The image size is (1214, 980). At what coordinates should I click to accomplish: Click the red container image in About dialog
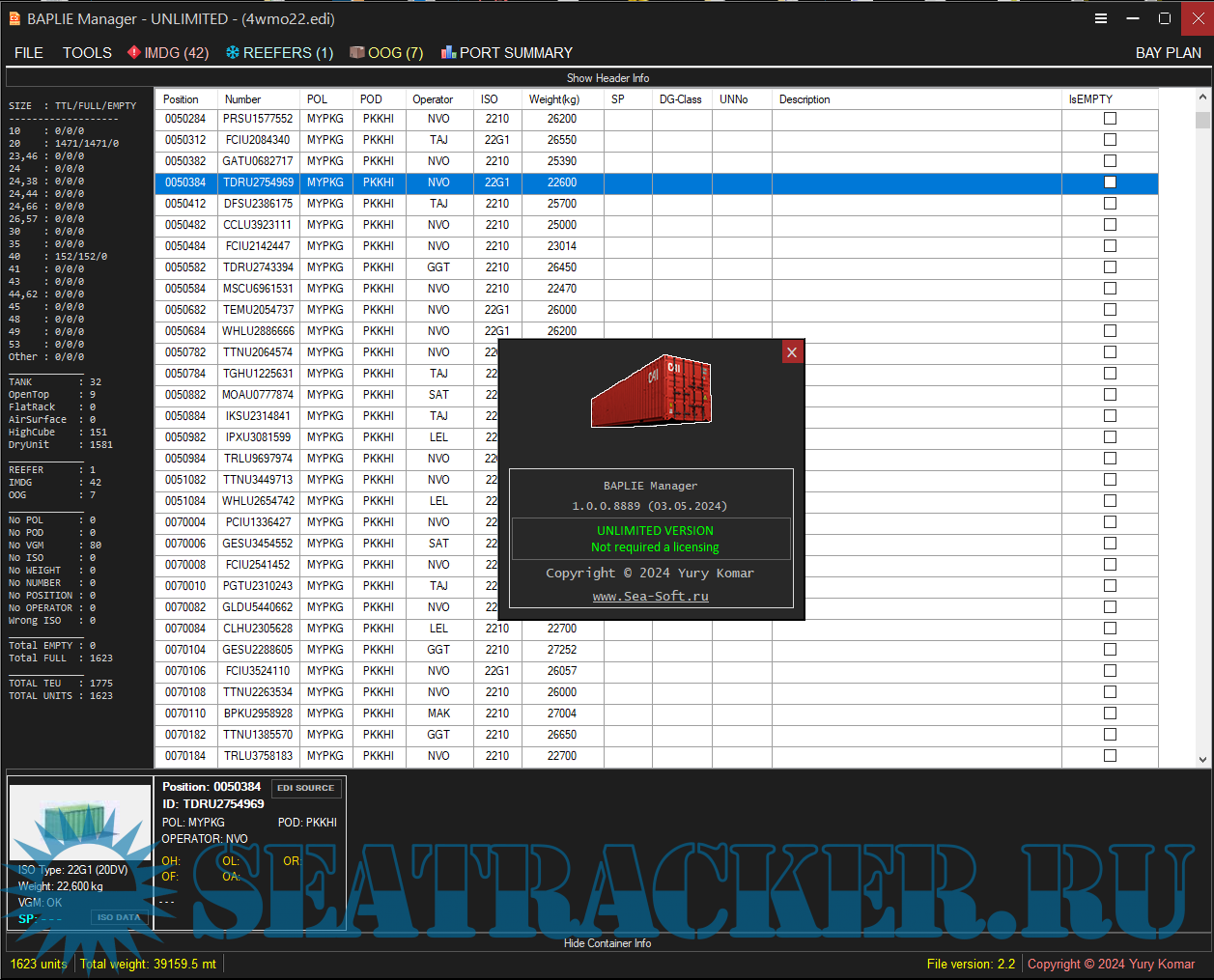tap(651, 391)
